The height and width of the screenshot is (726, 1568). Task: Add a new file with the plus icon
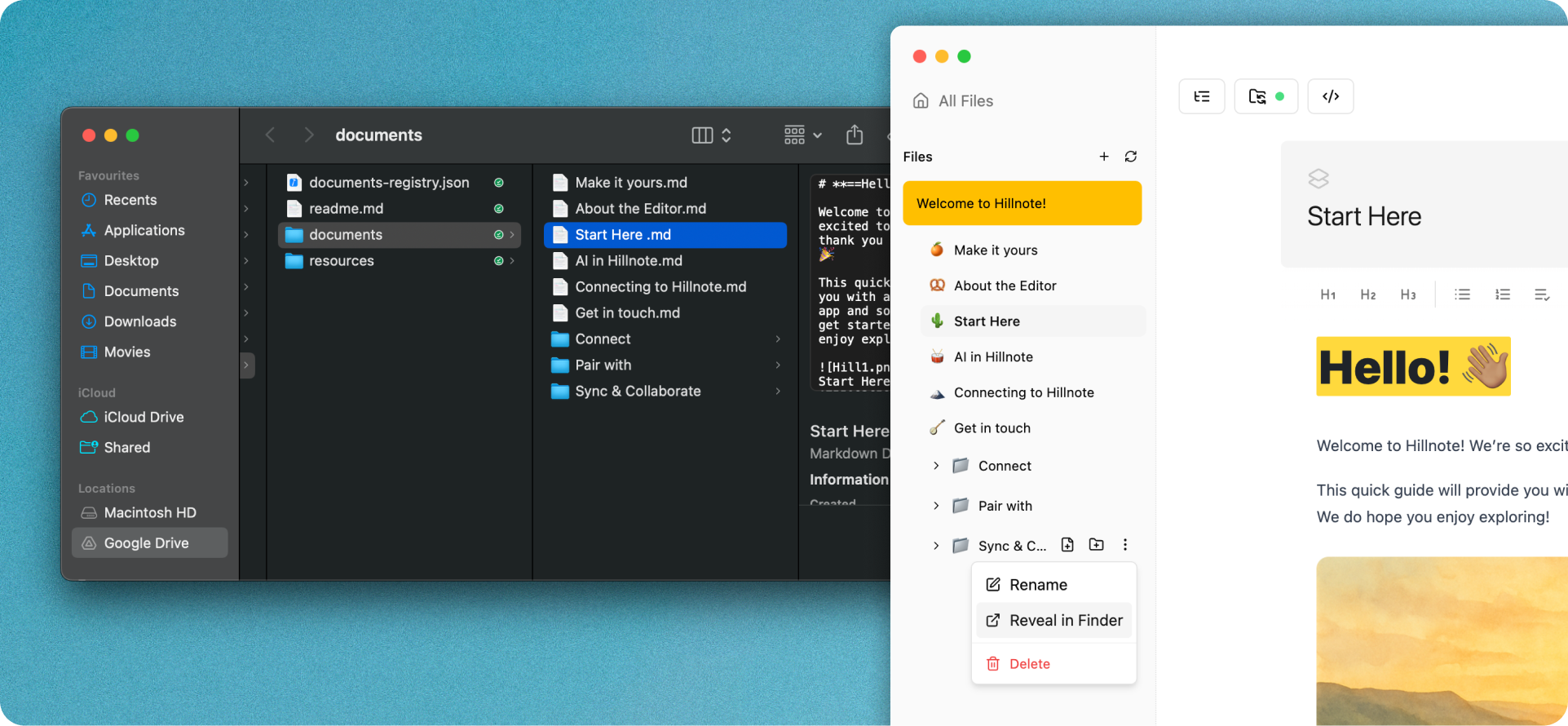tap(1104, 157)
